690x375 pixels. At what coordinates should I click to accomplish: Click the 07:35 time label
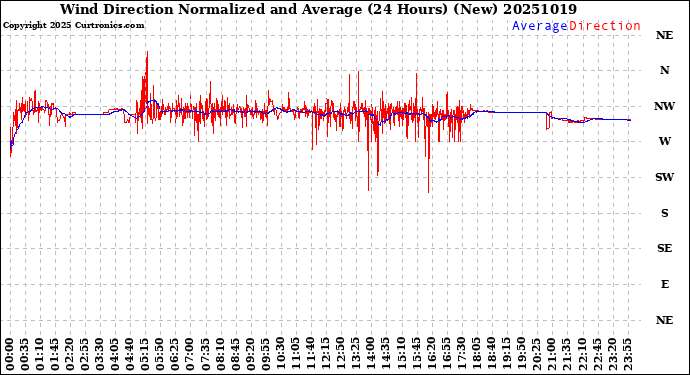click(x=206, y=355)
